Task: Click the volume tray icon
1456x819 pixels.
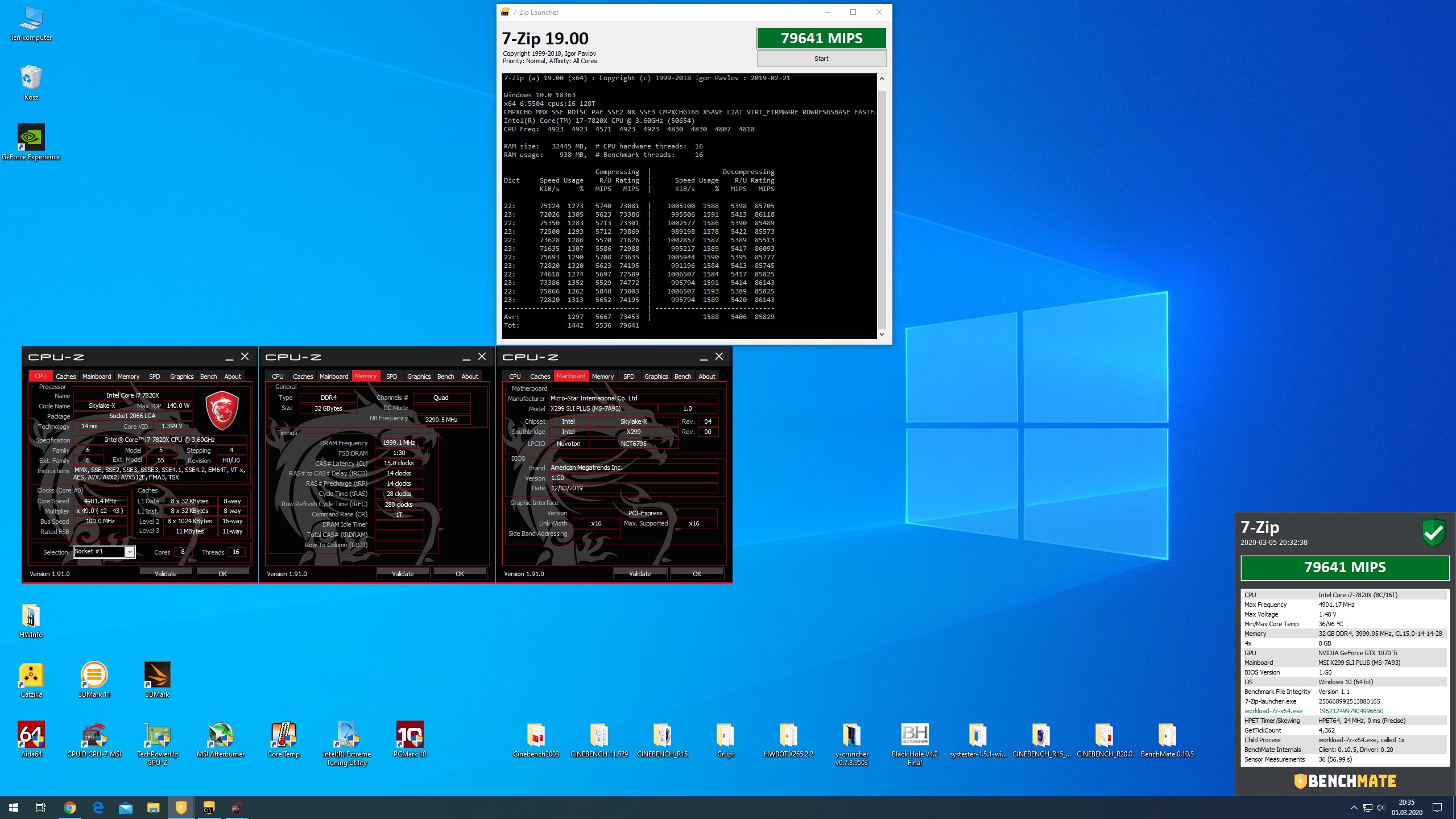Action: [x=1381, y=808]
